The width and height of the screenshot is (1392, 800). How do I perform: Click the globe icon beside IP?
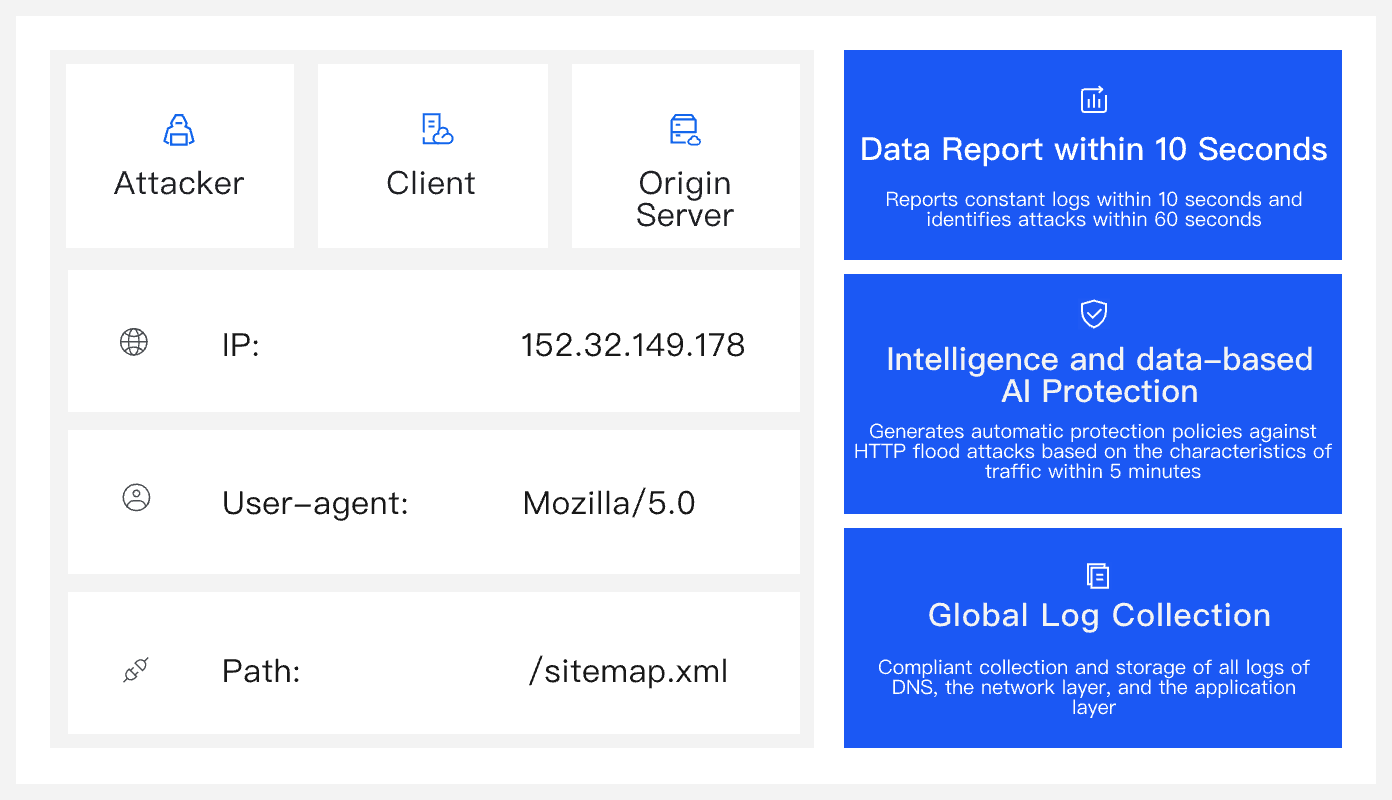[134, 342]
